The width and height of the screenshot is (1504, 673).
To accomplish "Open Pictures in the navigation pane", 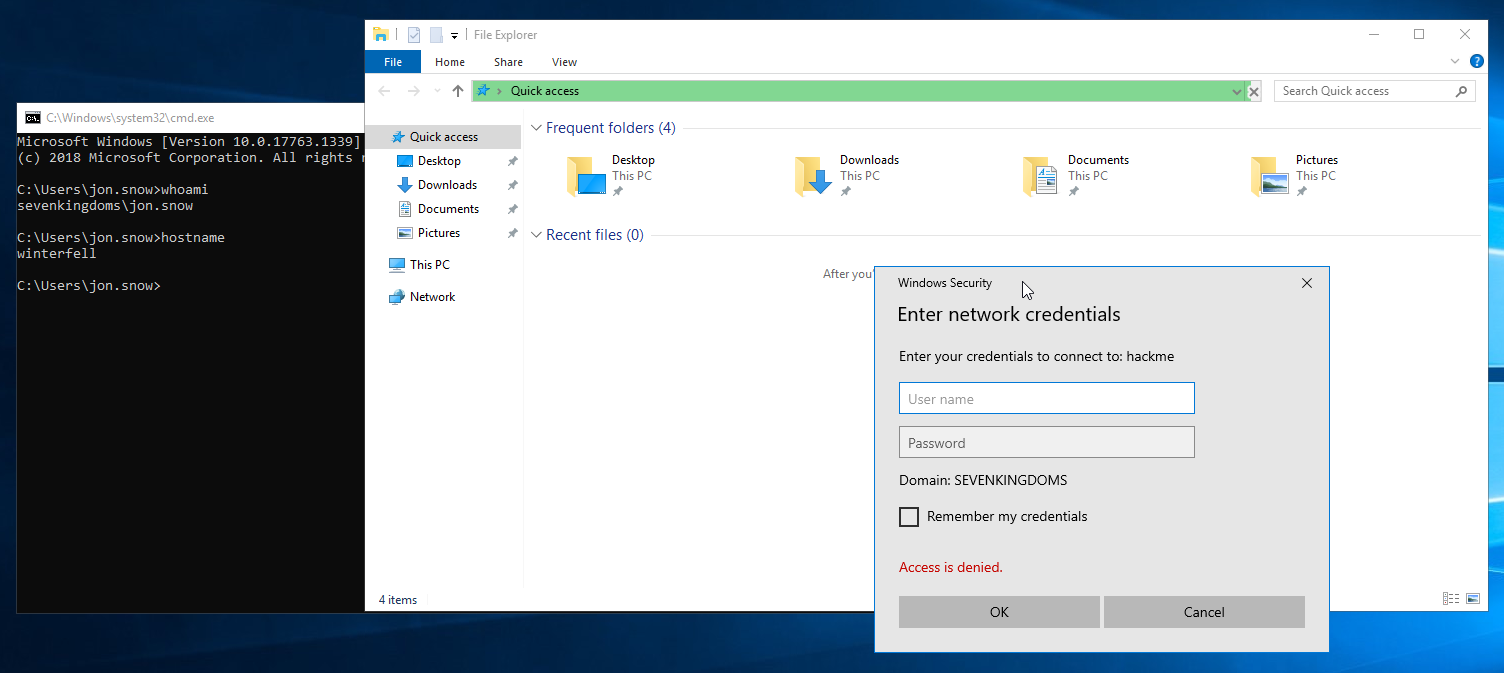I will [439, 233].
